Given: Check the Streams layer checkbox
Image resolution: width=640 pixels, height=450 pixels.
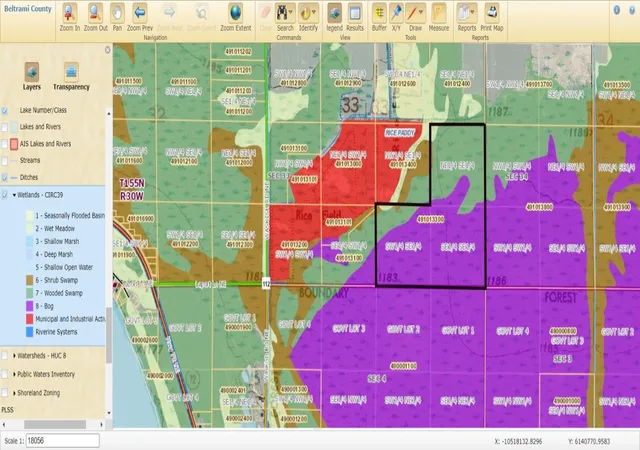Looking at the screenshot, I should click(x=5, y=161).
